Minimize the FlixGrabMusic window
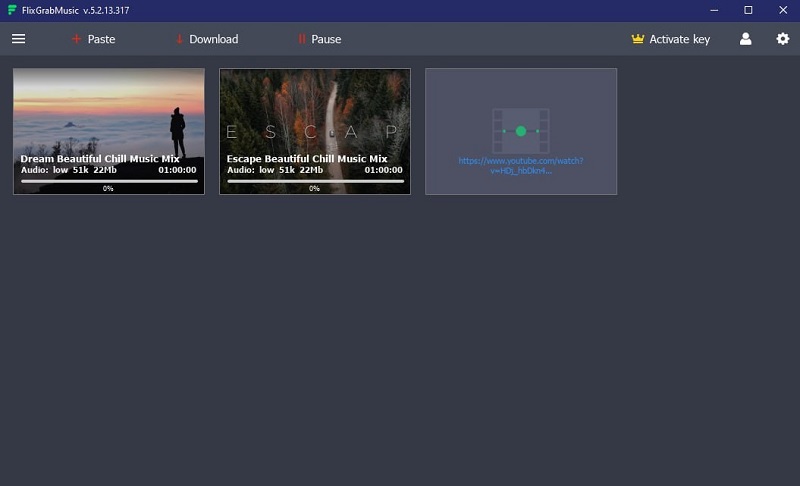Screen dimensions: 800x486 point(714,10)
